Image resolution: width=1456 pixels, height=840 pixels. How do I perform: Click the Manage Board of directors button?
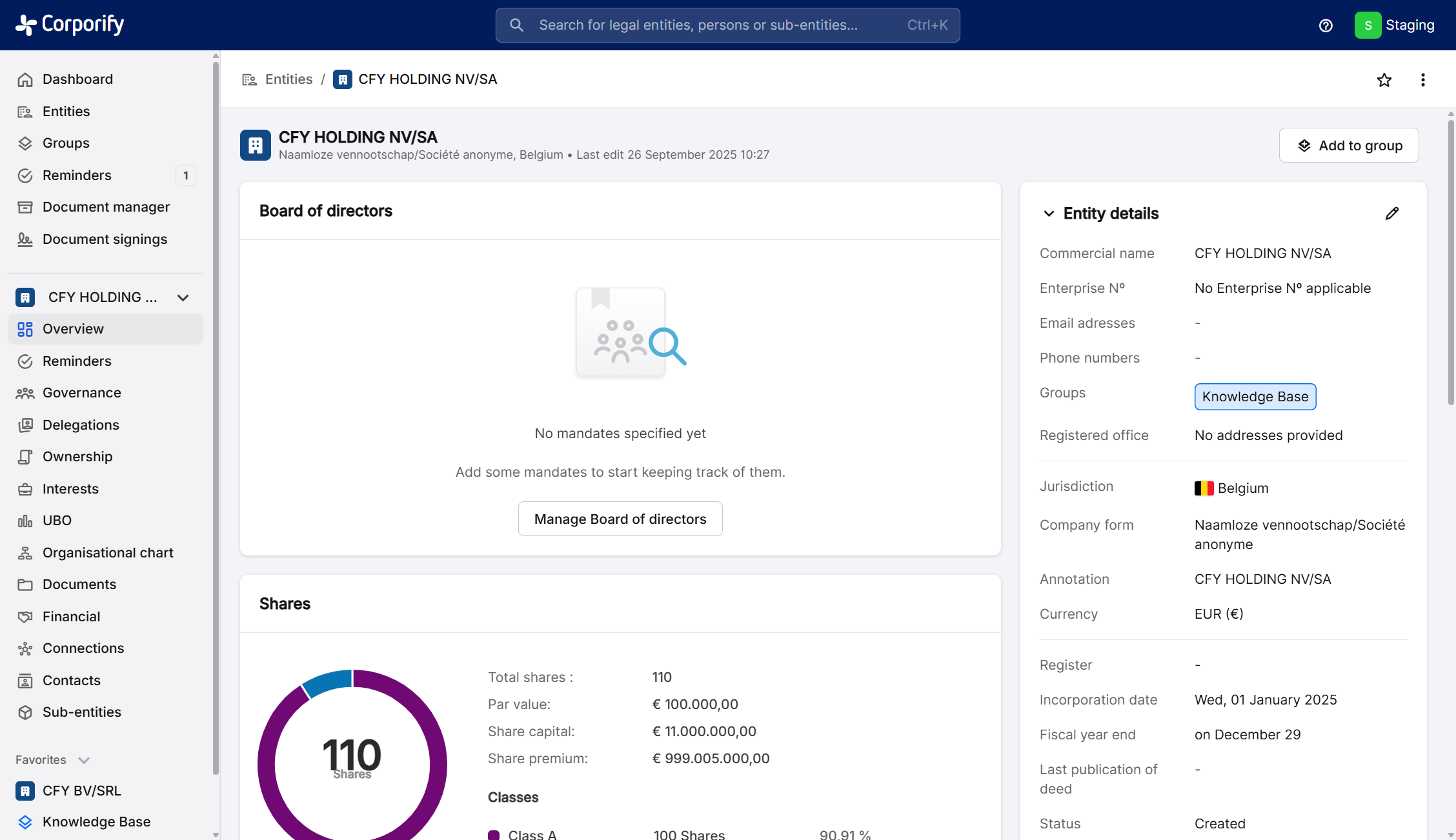coord(620,519)
